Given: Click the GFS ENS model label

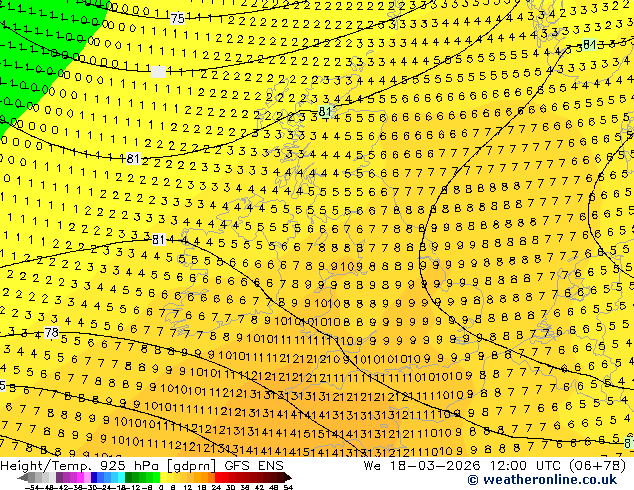Looking at the screenshot, I should [254, 466].
